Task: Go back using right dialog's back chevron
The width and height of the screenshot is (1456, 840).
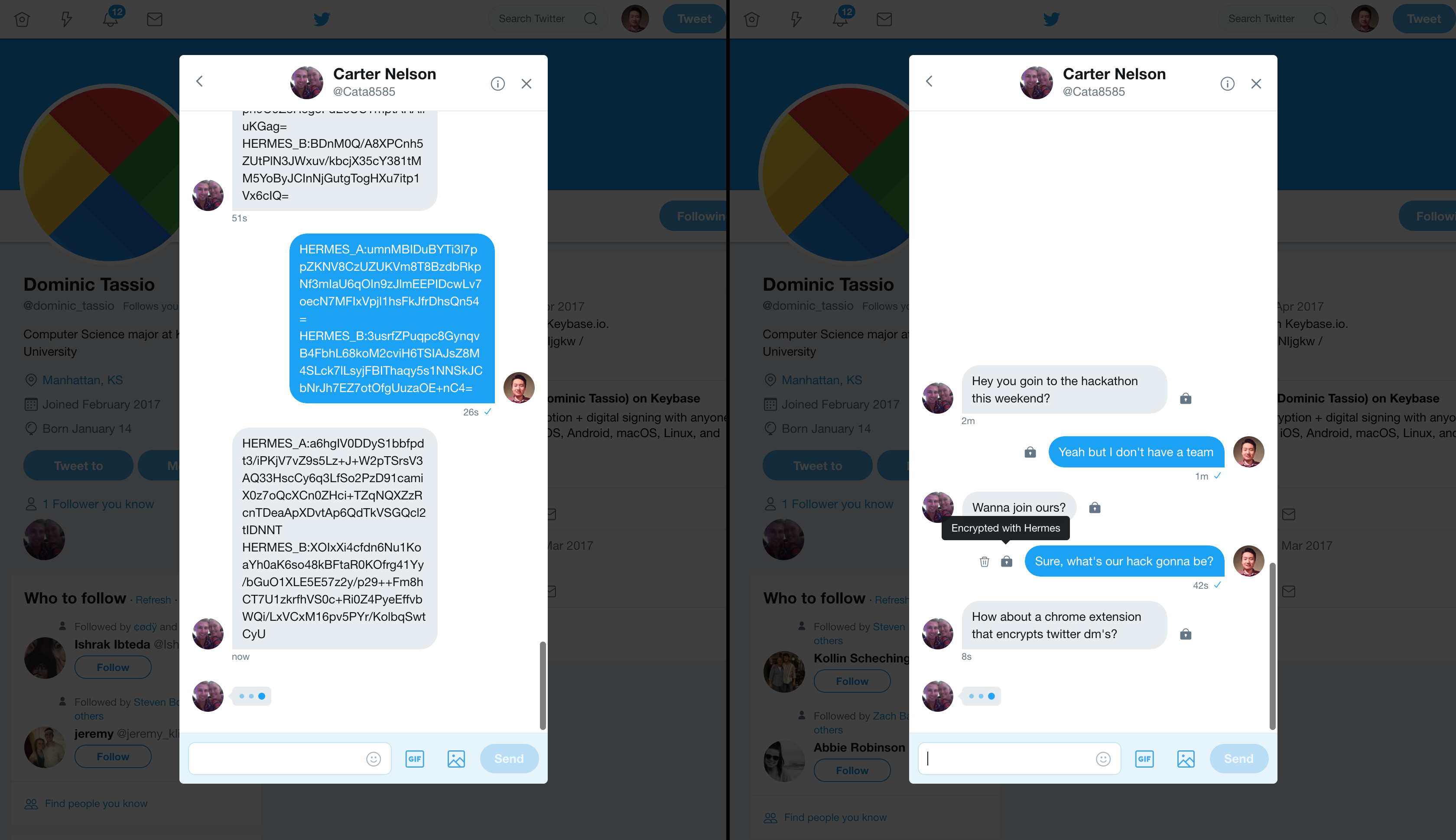Action: (929, 81)
